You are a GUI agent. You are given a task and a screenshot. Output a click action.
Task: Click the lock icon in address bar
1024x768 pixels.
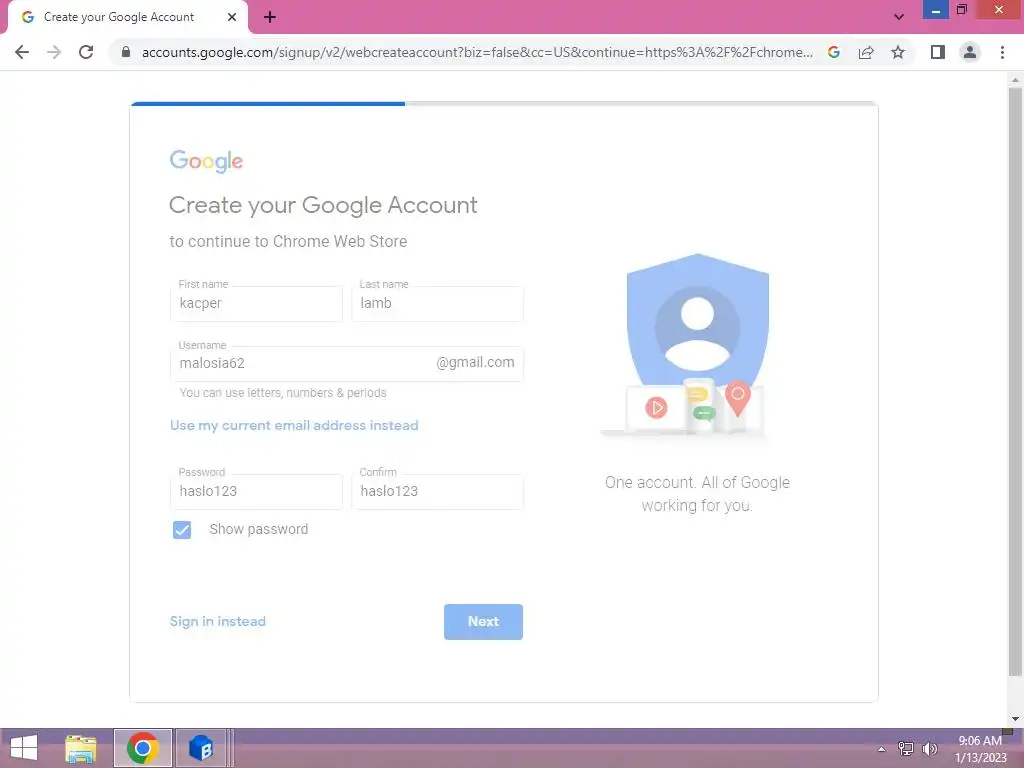pyautogui.click(x=126, y=52)
